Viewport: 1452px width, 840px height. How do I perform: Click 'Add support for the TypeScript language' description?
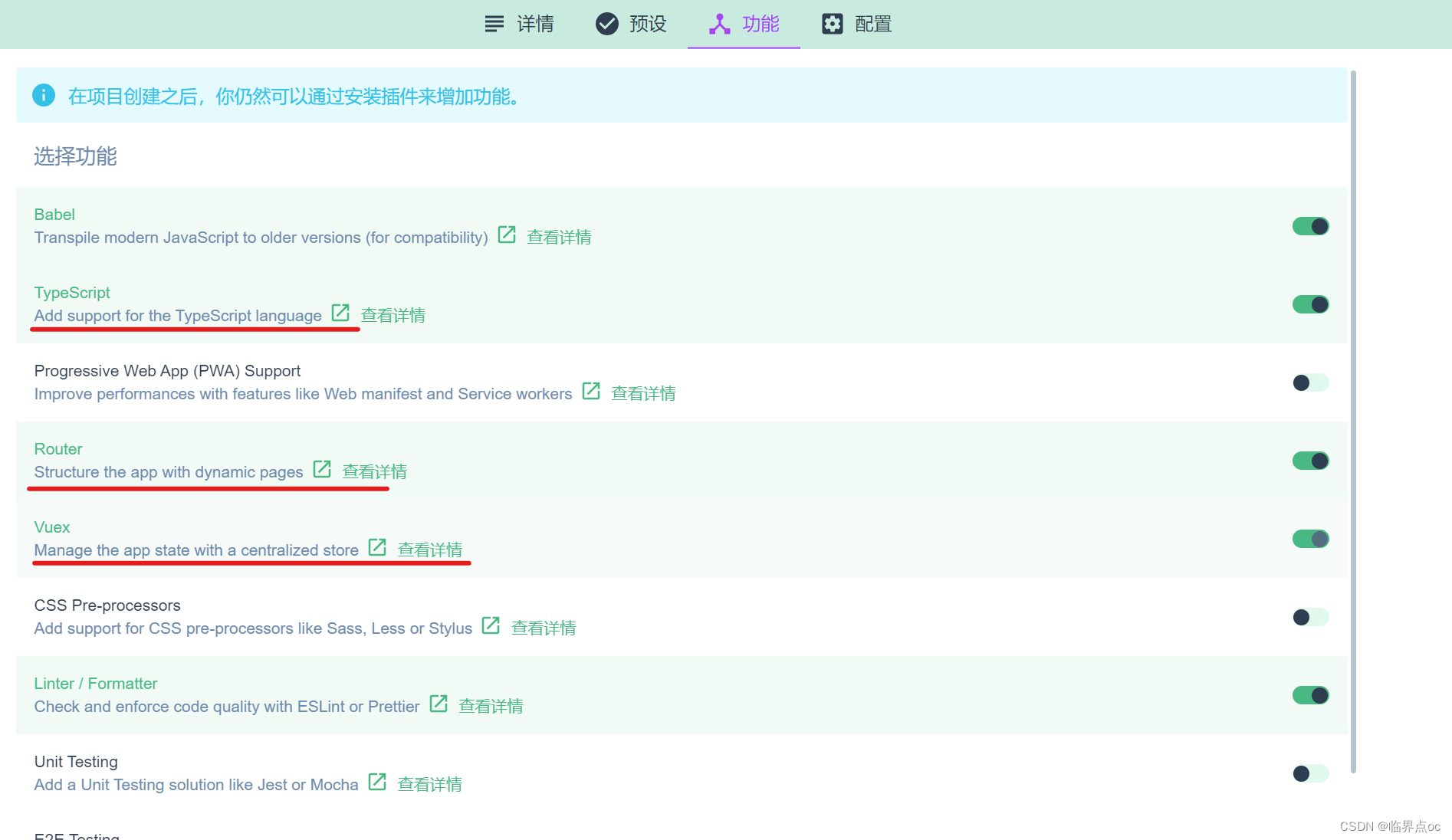tap(178, 316)
